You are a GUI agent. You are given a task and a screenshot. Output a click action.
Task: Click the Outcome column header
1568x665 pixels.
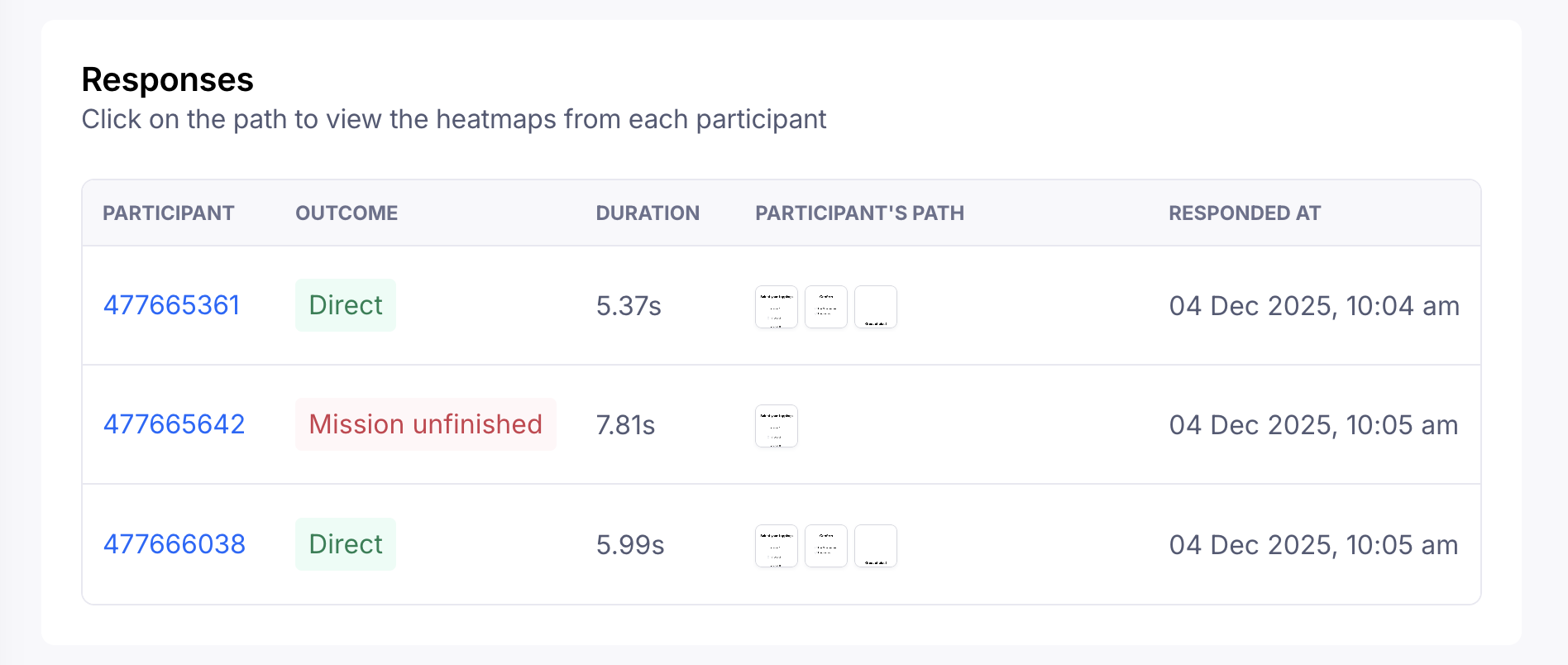pos(347,213)
